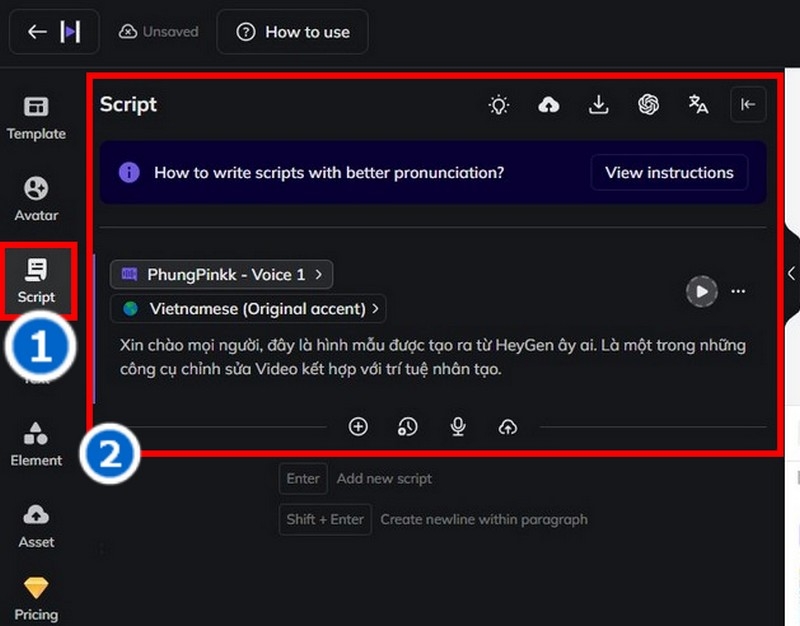800x626 pixels.
Task: Open the ChatGPT script writer icon
Action: tap(648, 105)
